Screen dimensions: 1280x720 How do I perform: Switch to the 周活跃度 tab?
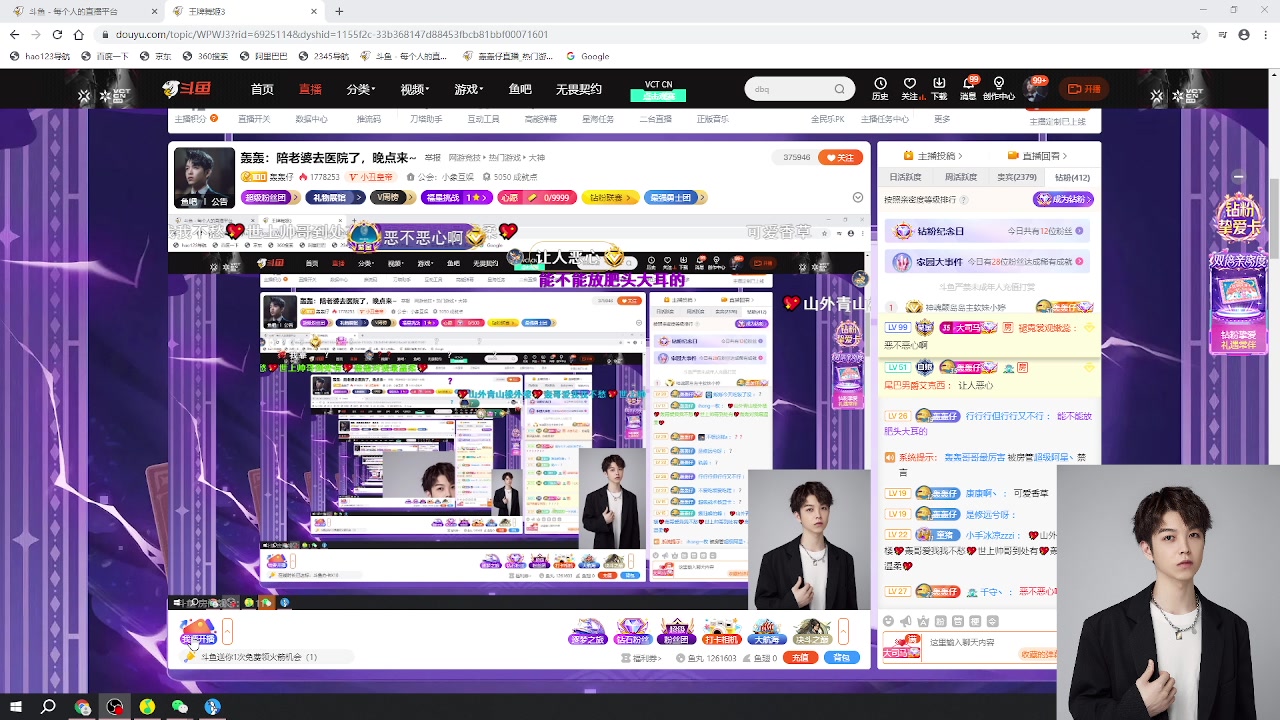coord(961,177)
